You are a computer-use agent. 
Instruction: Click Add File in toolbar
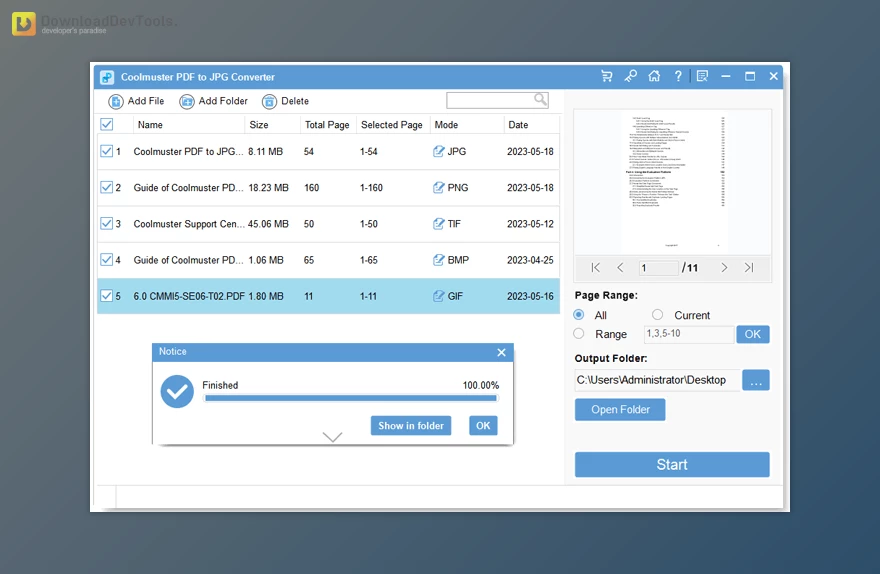coord(136,101)
